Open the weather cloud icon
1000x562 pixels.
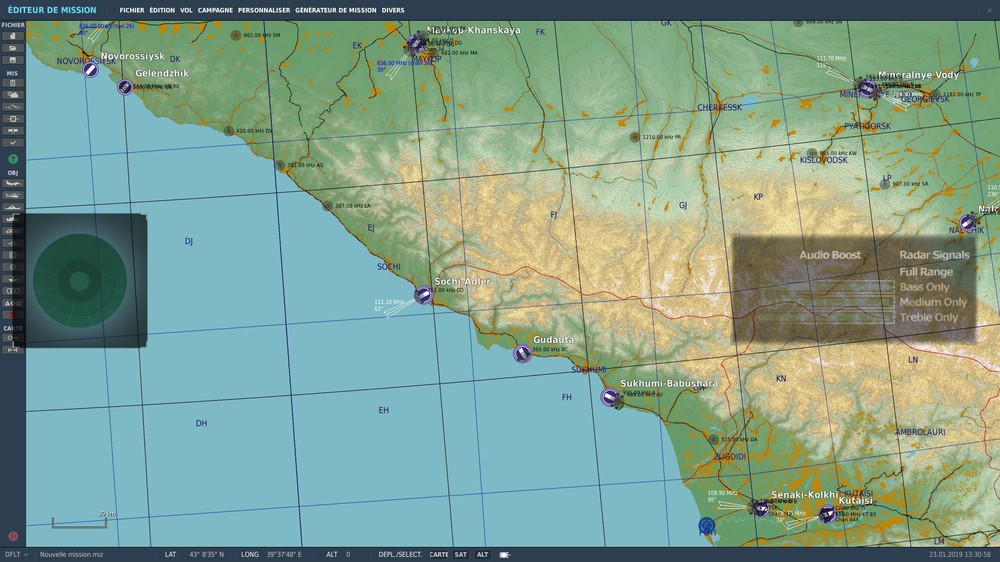point(12,95)
